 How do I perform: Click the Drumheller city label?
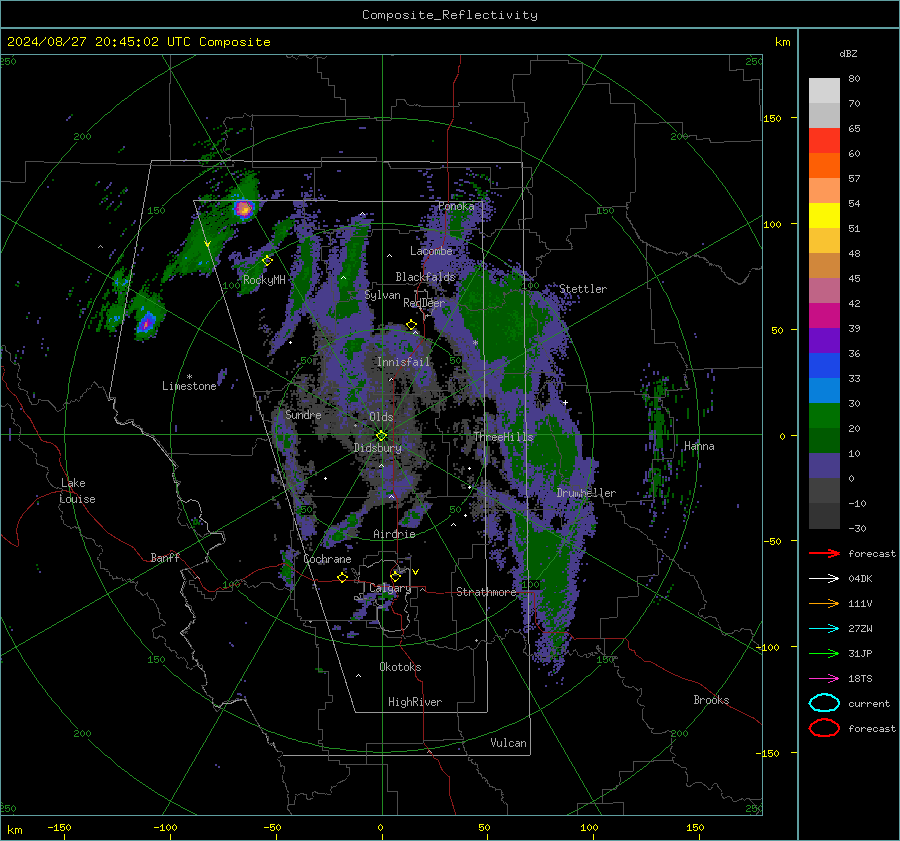coord(586,493)
